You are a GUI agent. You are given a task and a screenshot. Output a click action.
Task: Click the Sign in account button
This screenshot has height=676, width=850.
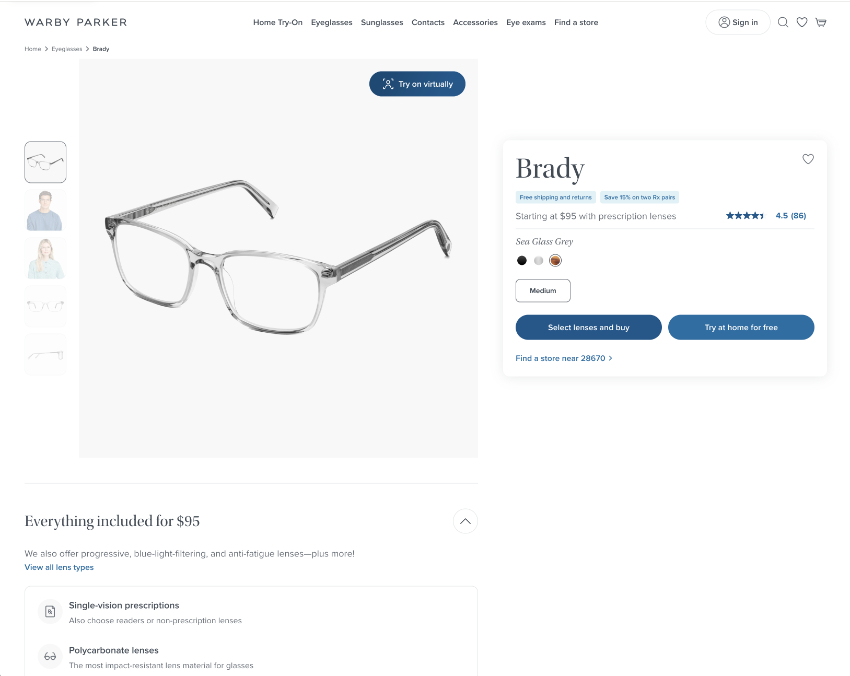pyautogui.click(x=738, y=22)
